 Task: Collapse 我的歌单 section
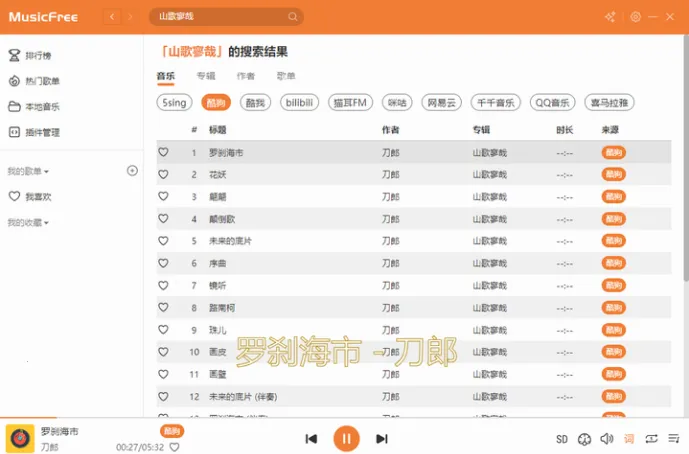coord(28,171)
